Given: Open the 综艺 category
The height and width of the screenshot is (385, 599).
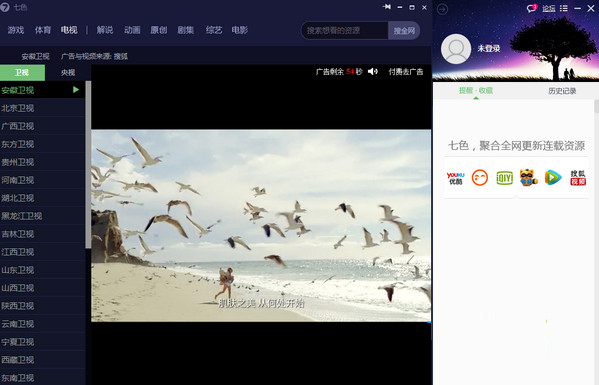Looking at the screenshot, I should point(214,30).
